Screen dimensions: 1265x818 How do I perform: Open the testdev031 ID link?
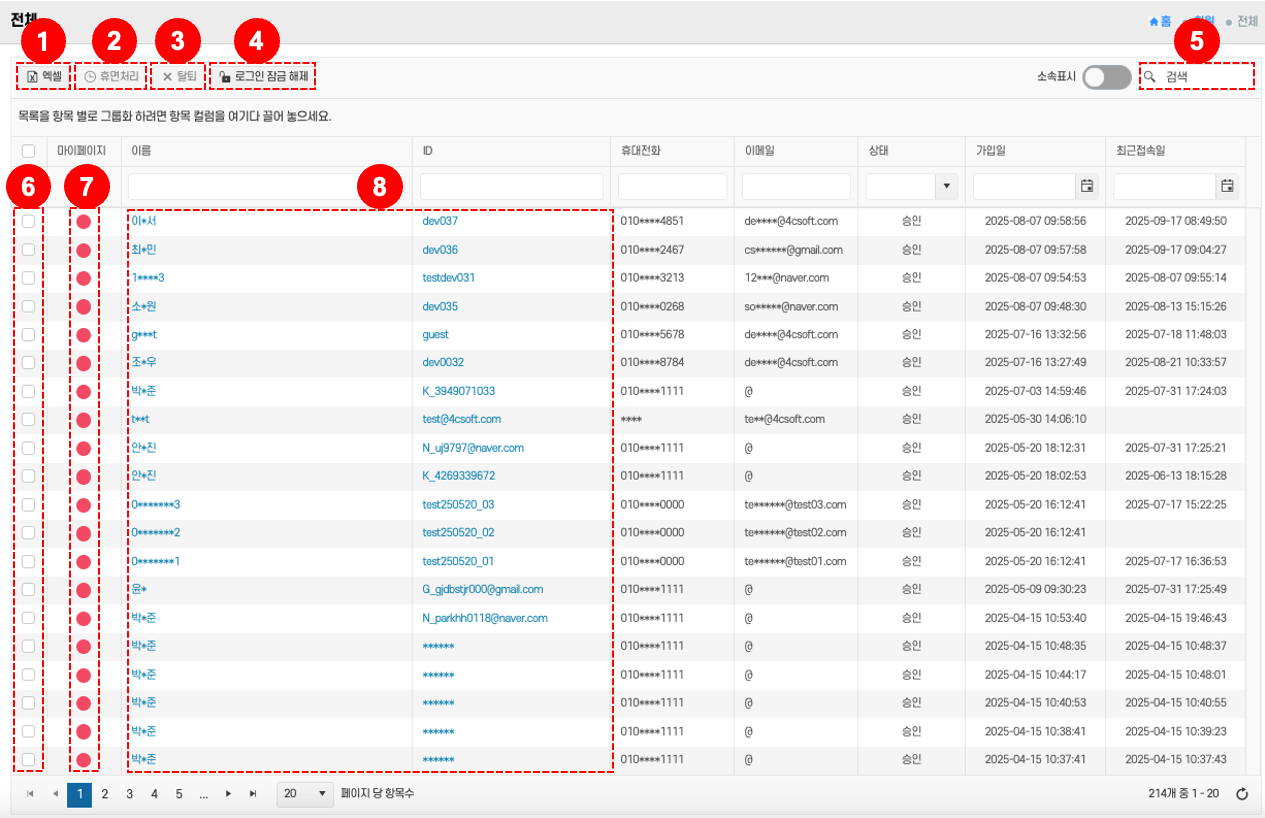pyautogui.click(x=448, y=278)
